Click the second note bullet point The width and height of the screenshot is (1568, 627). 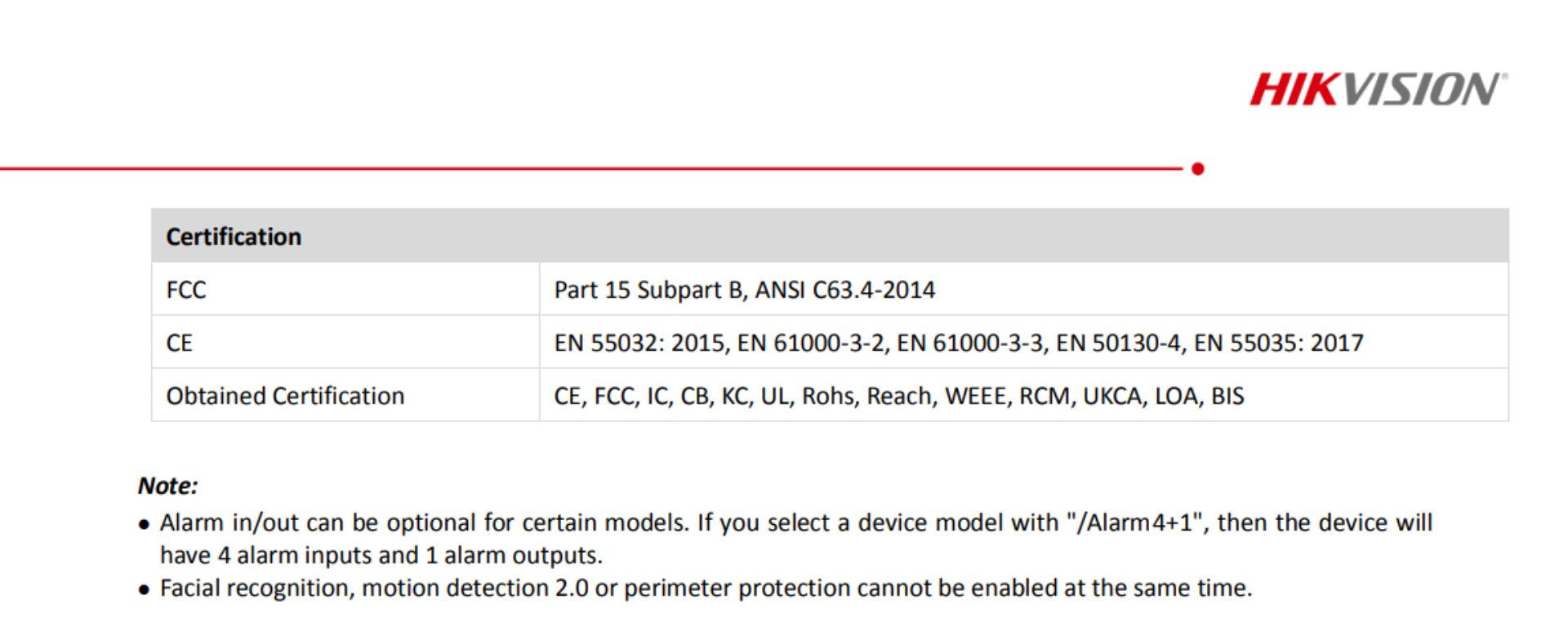[145, 589]
